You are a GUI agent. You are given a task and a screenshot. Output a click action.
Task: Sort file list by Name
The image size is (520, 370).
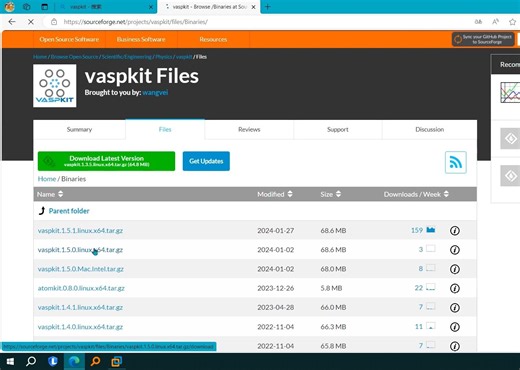click(x=50, y=194)
